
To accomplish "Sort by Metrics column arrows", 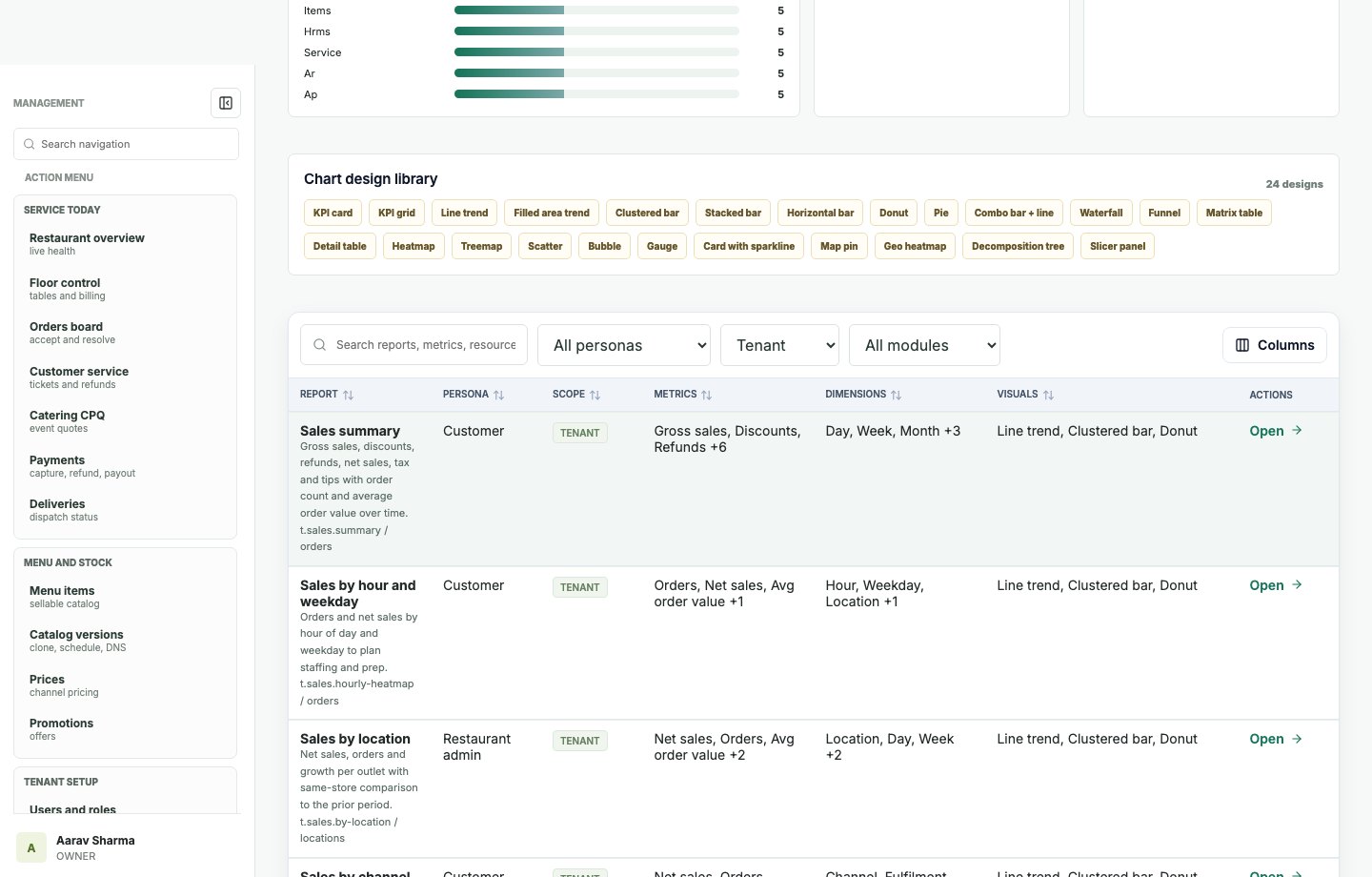I will (706, 395).
